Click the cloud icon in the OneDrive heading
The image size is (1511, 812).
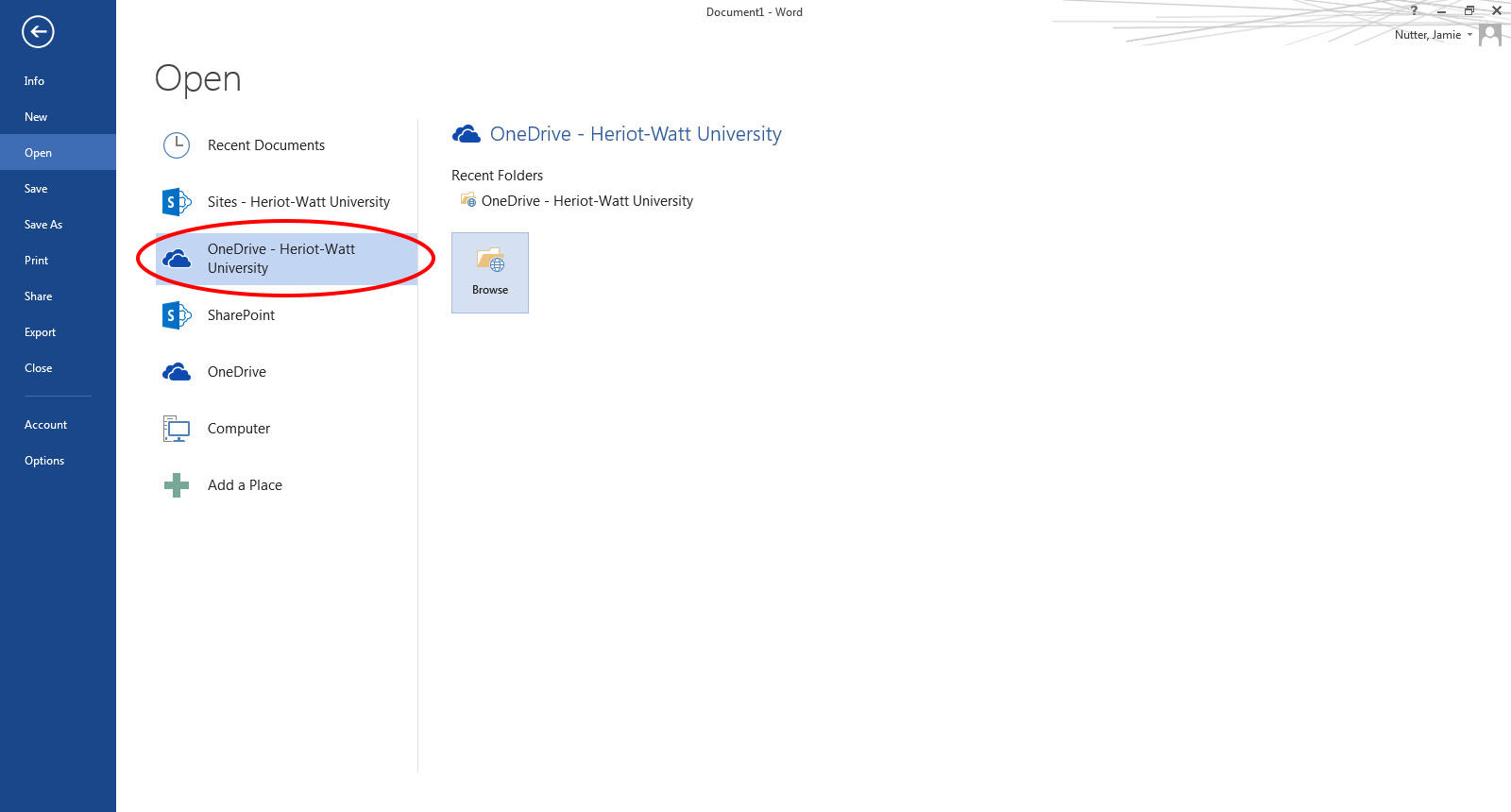click(x=467, y=134)
